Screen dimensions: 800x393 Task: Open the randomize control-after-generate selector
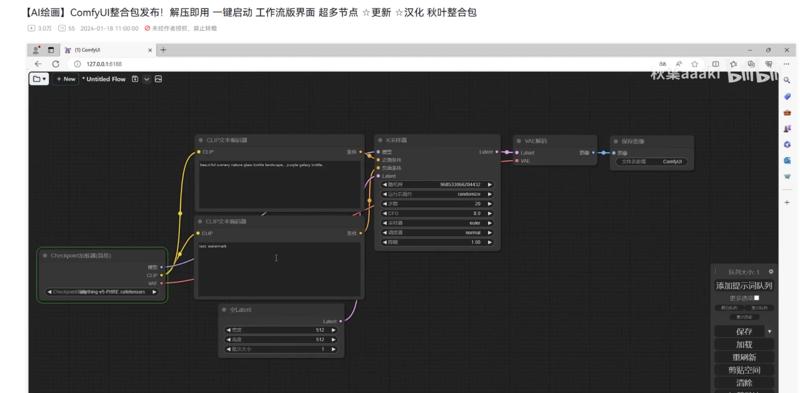tap(437, 194)
